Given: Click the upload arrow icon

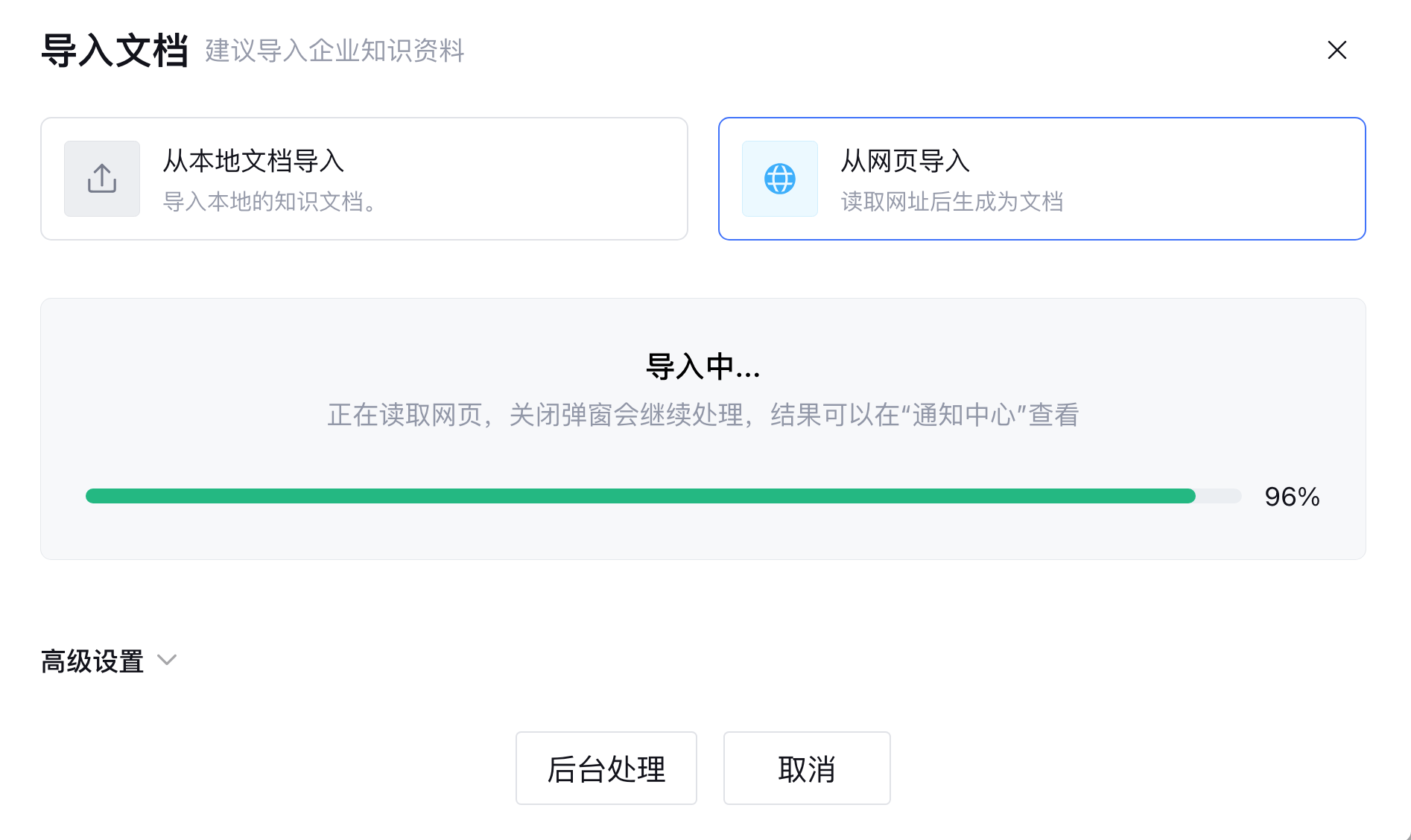Looking at the screenshot, I should 102,179.
